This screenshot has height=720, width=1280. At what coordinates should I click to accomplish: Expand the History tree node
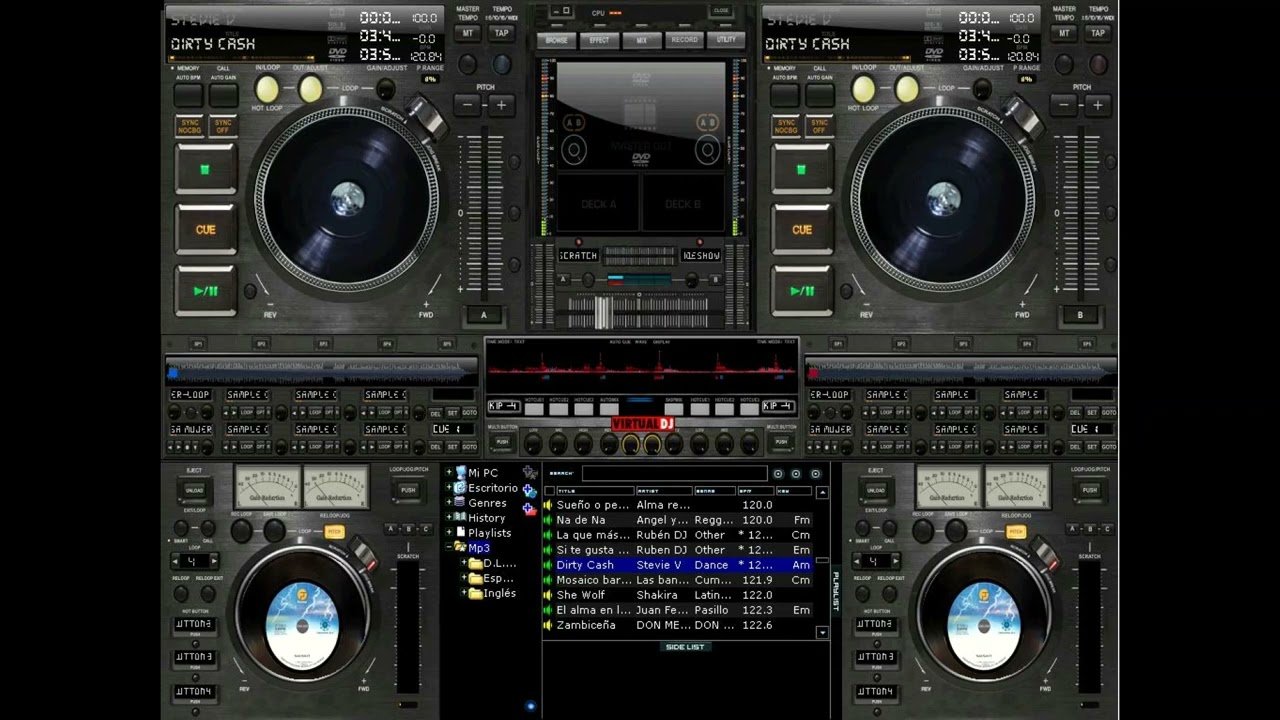tap(449, 518)
